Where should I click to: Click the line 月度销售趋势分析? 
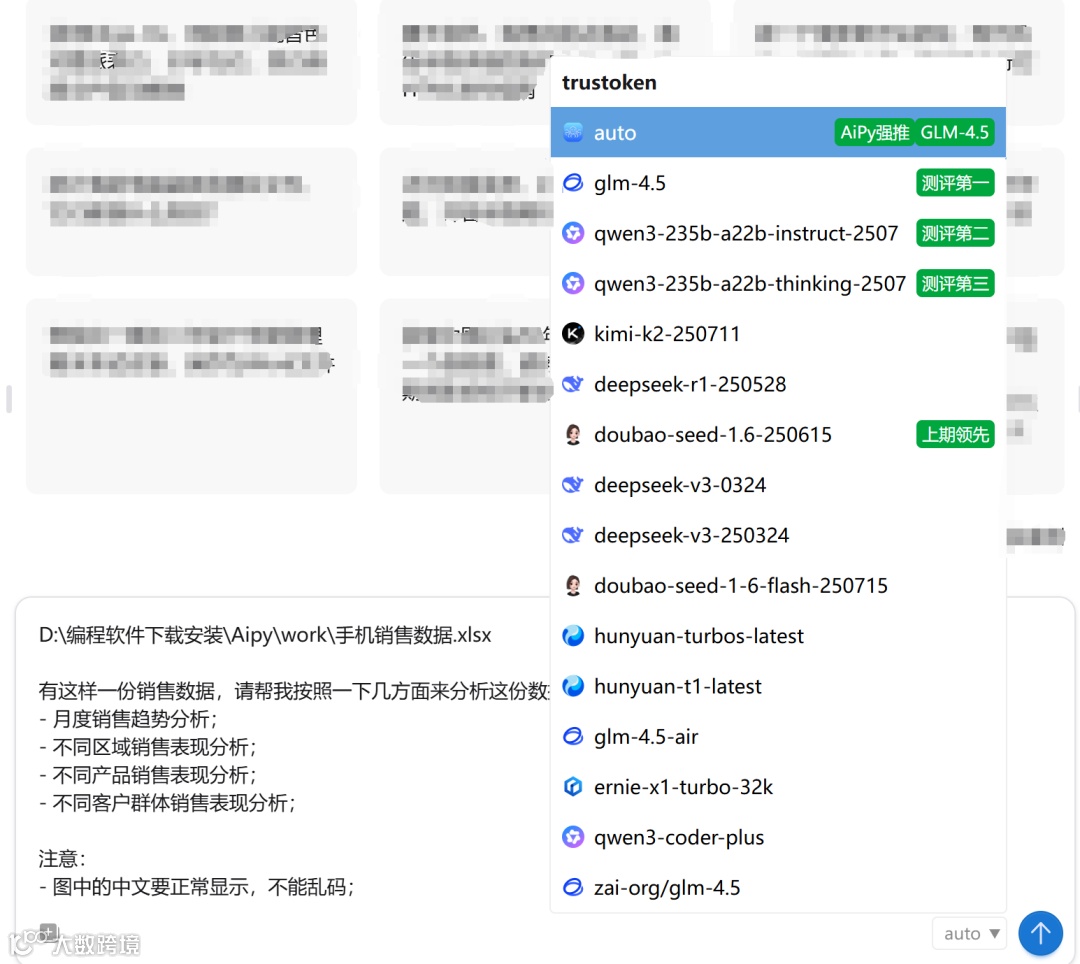128,719
